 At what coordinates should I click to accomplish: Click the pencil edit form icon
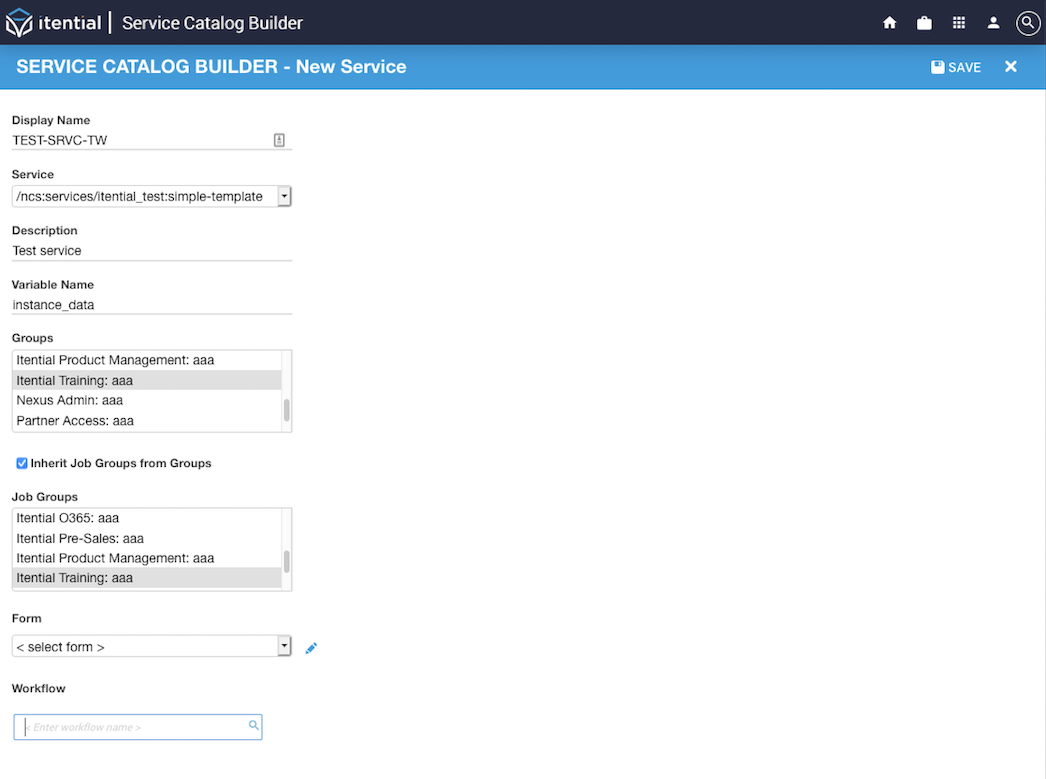[x=311, y=648]
